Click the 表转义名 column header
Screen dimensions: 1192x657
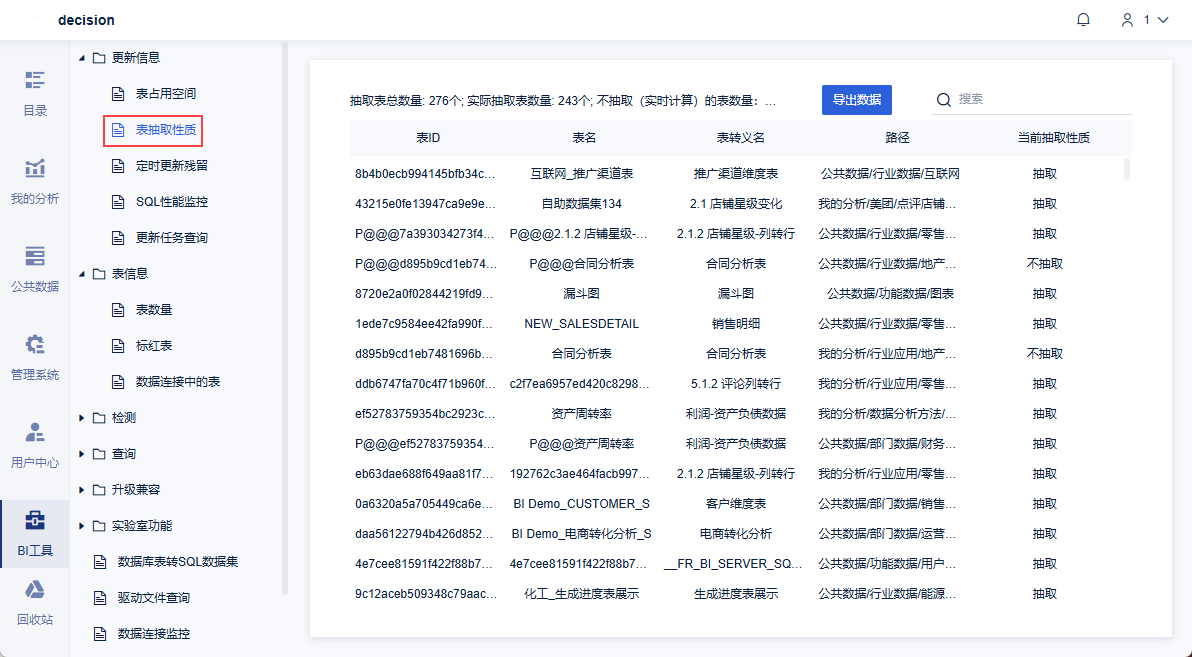tap(740, 138)
